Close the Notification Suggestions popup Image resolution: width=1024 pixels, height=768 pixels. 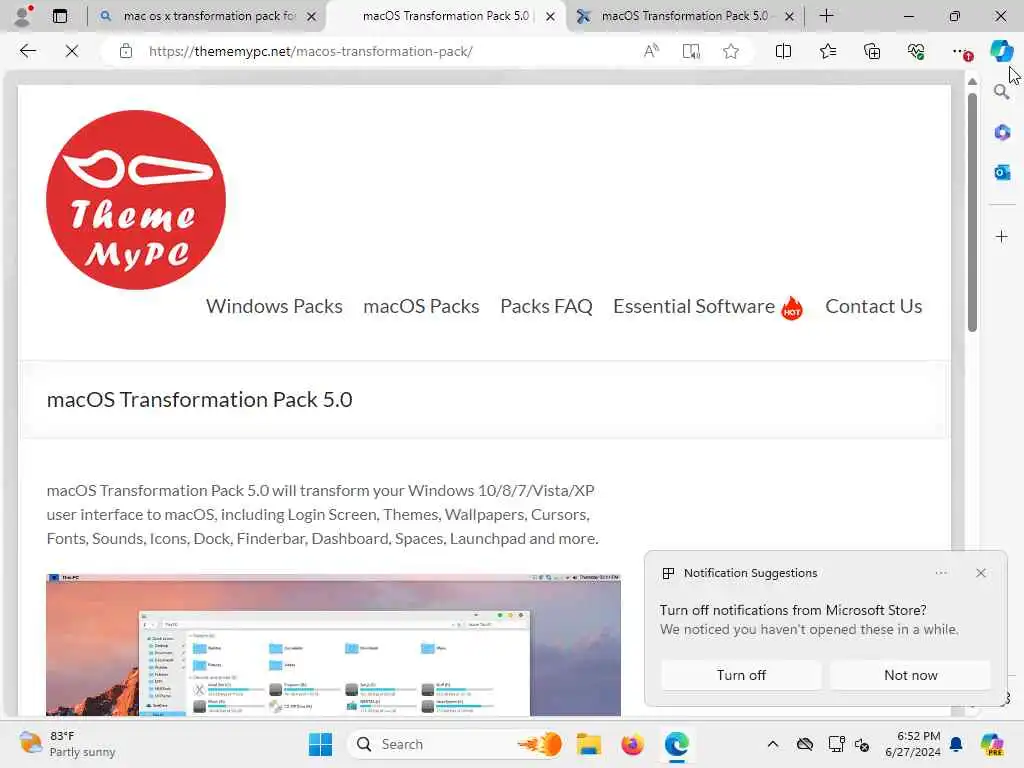[980, 573]
